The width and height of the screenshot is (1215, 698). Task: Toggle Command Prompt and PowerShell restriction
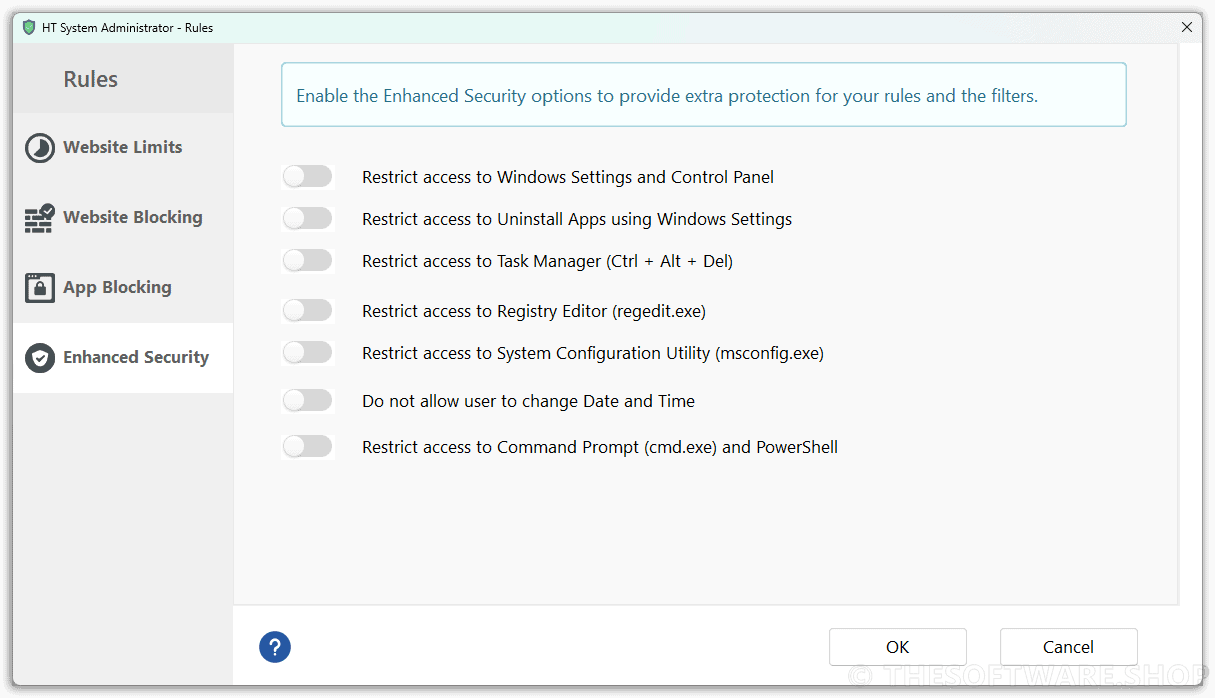(307, 447)
